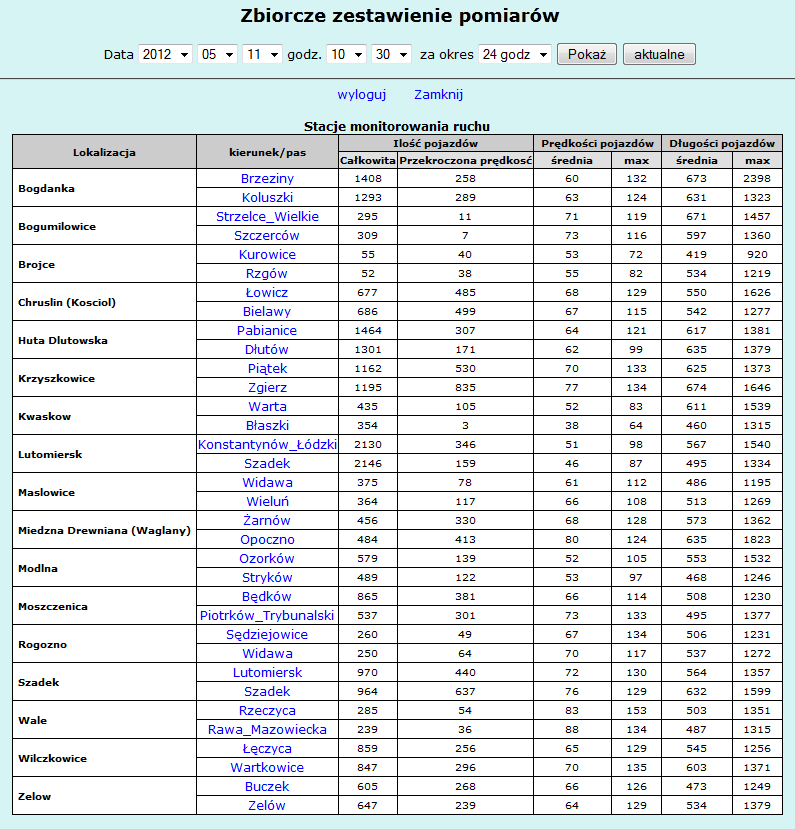Open the Pabianice link
The image size is (795, 829).
click(x=267, y=331)
